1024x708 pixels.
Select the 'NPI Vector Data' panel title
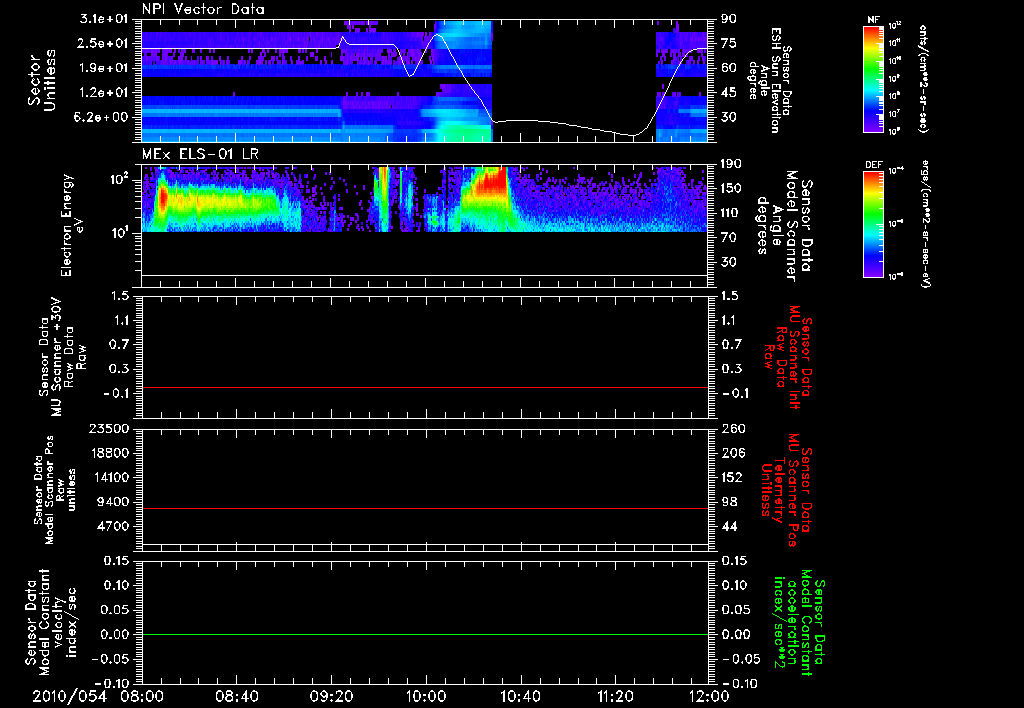click(203, 9)
